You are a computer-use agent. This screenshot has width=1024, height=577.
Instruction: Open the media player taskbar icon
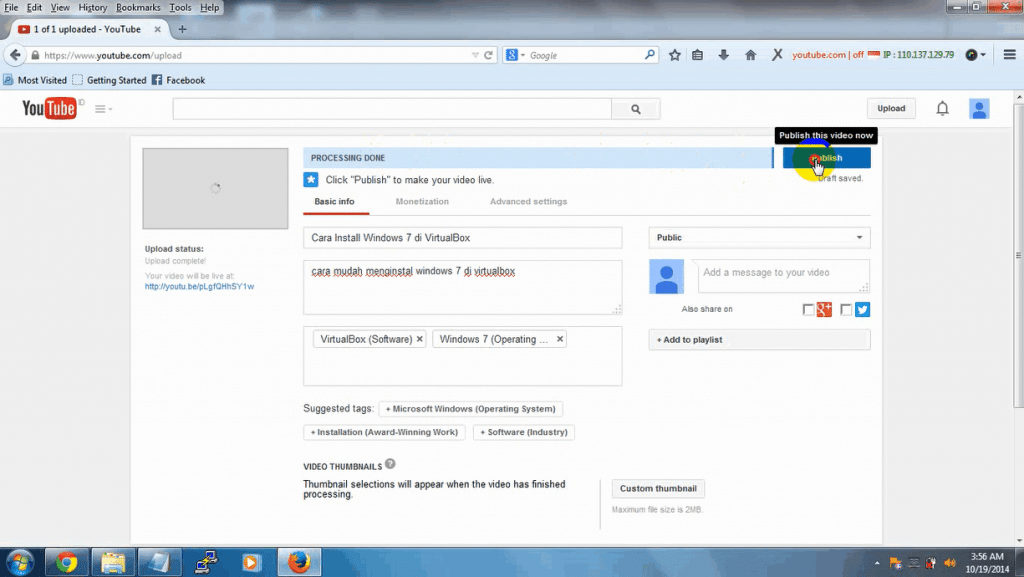(x=251, y=562)
